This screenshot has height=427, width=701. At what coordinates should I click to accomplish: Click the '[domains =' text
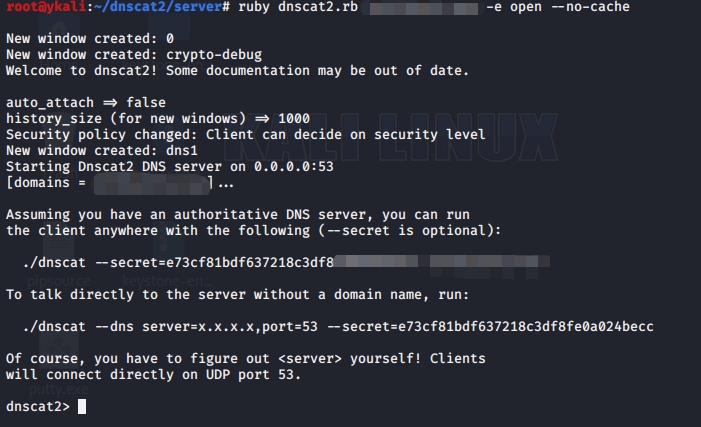[48, 184]
